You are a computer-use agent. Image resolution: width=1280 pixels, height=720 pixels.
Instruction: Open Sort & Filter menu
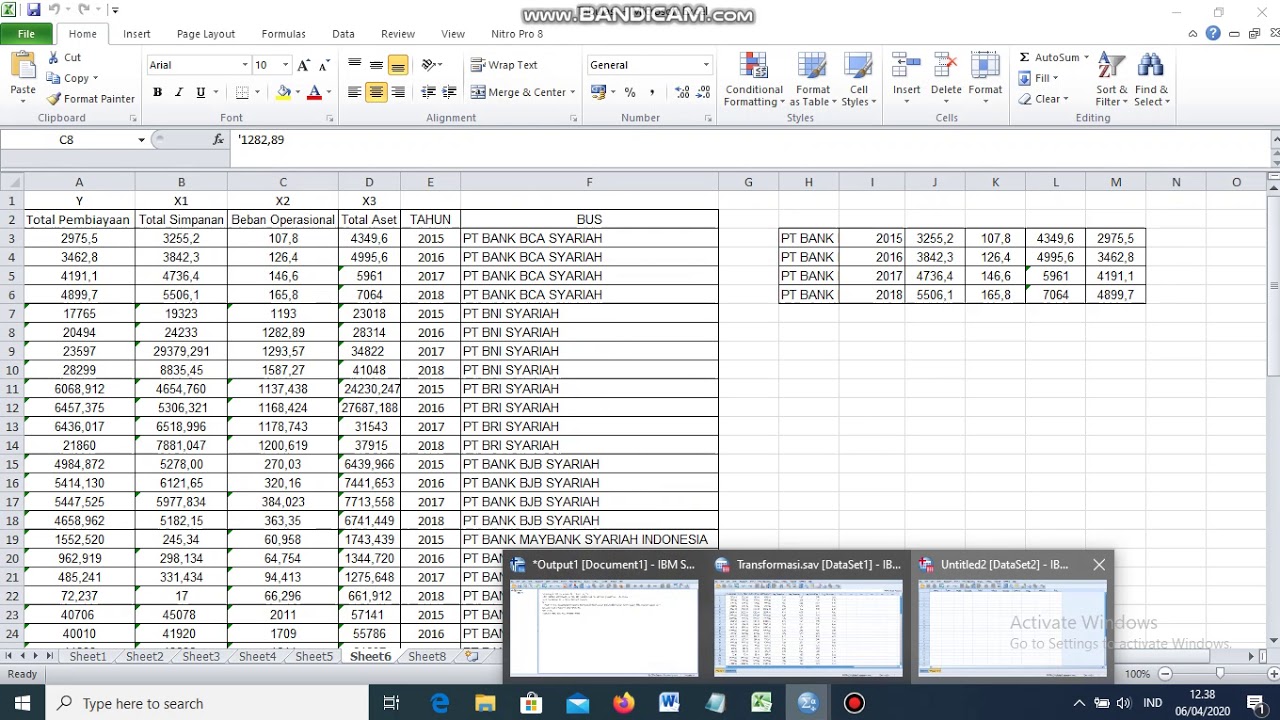(x=1111, y=79)
